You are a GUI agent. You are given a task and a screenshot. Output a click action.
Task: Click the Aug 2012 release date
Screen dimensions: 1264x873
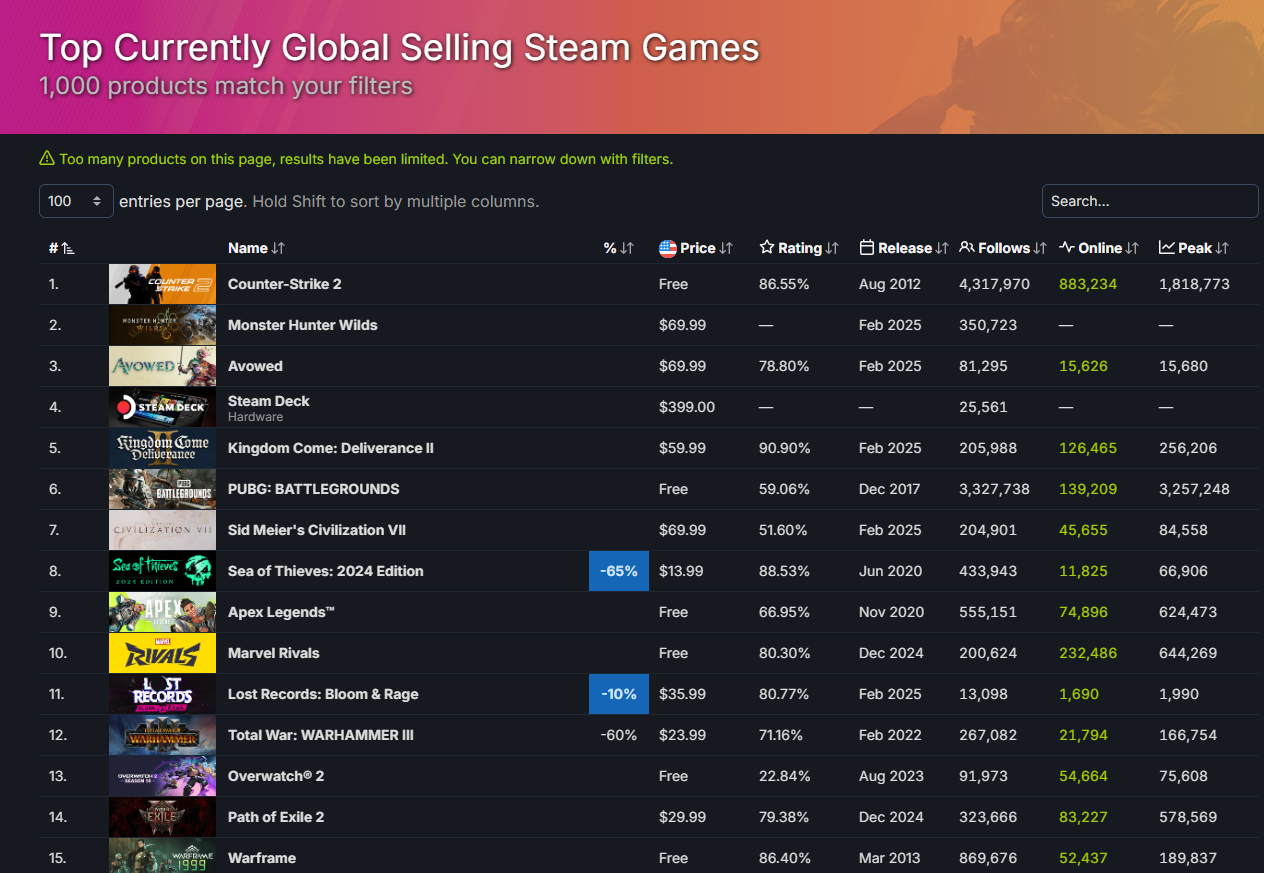tap(890, 284)
